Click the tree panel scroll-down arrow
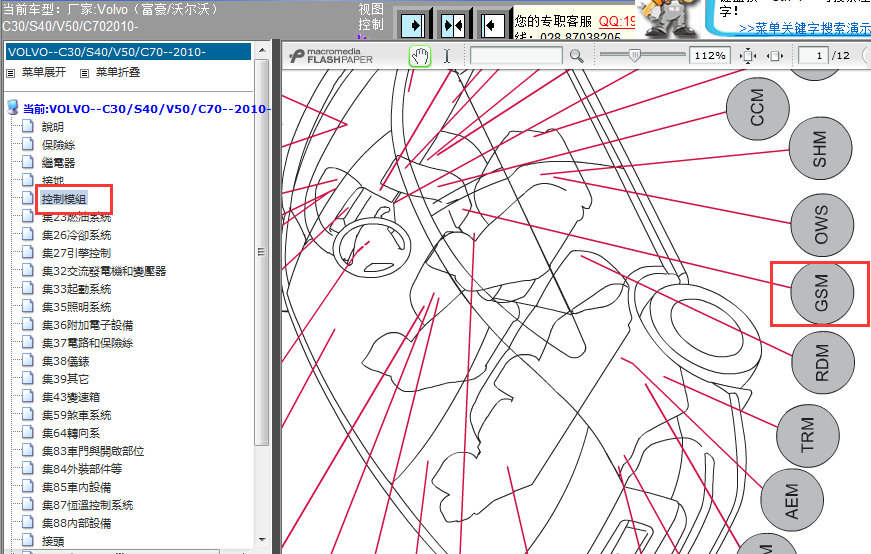871x554 pixels. (262, 540)
